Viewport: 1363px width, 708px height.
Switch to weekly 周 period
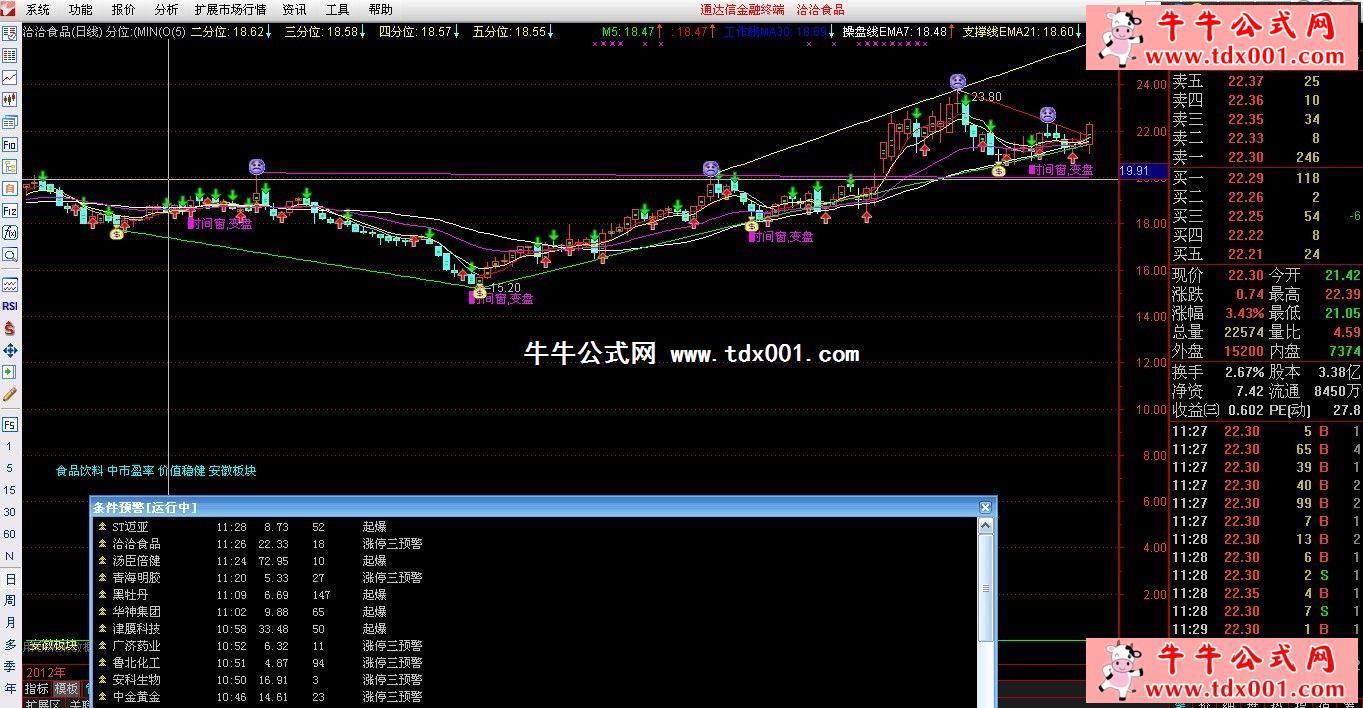coord(10,601)
